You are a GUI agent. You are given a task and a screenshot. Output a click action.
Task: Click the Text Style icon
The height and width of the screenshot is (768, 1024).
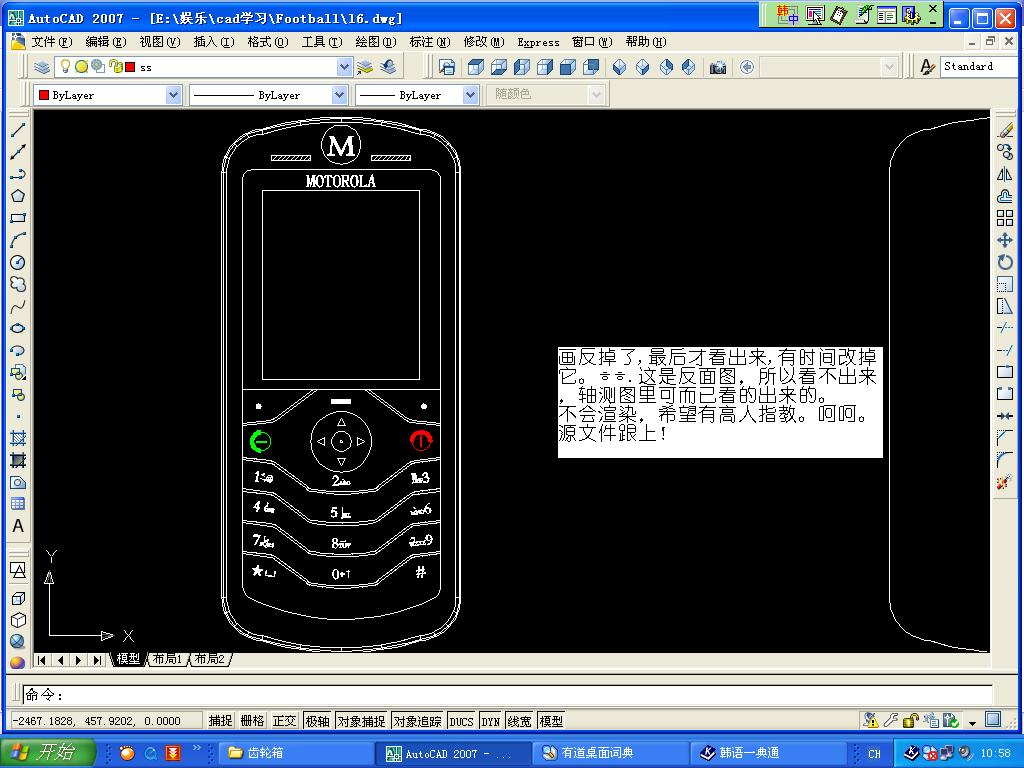(x=927, y=67)
